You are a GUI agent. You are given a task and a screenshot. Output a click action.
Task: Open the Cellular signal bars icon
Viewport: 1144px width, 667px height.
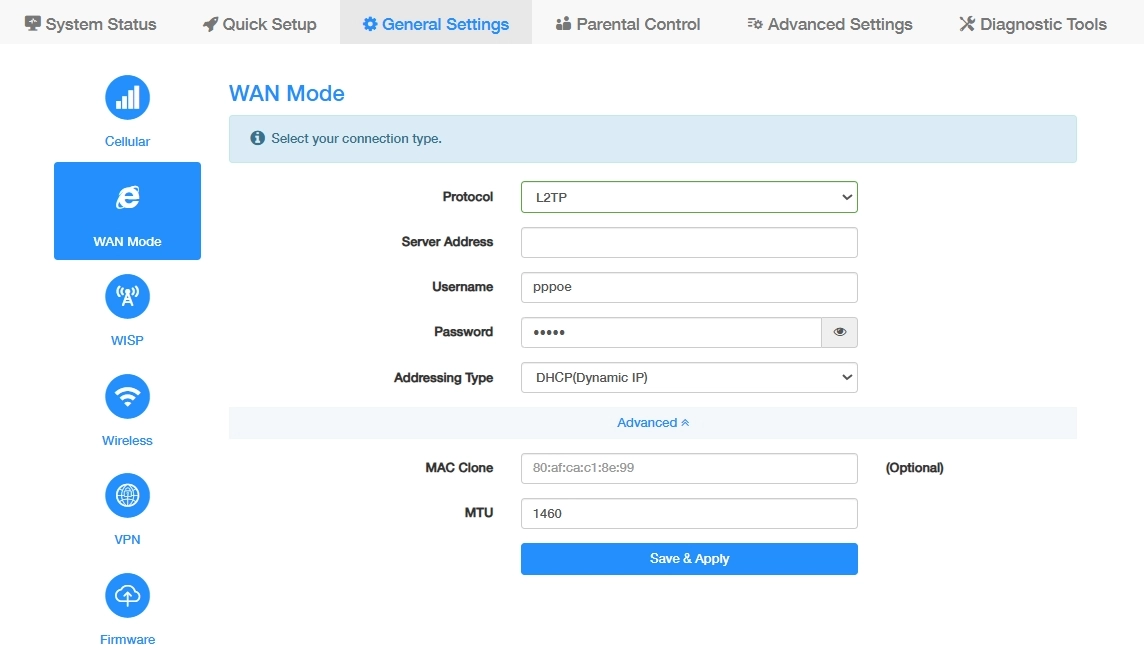127,98
